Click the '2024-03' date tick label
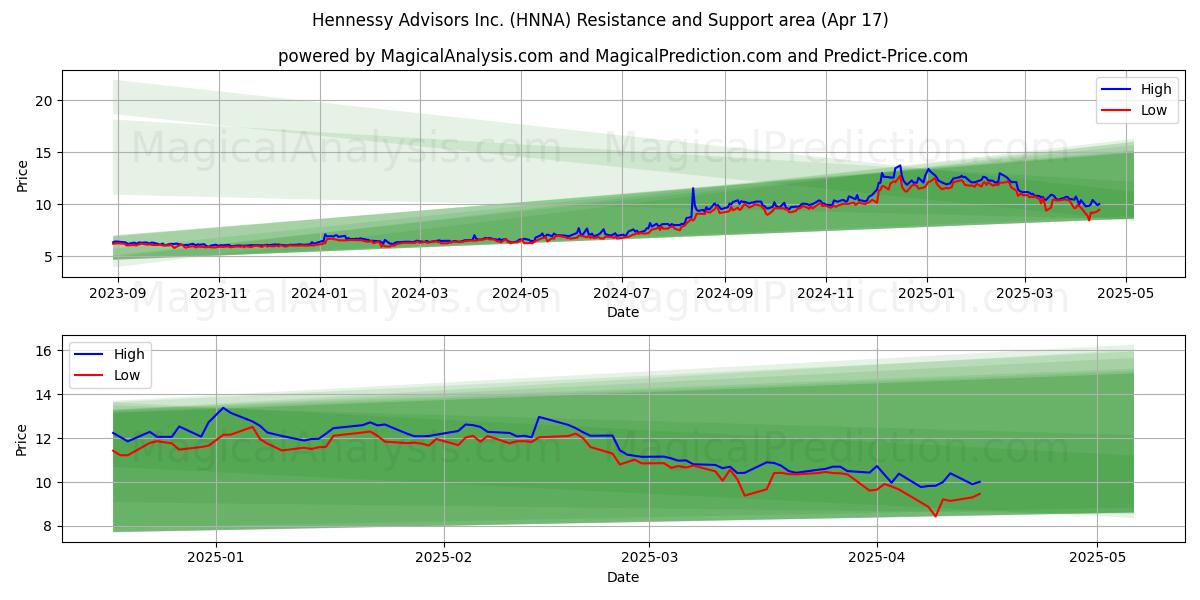Image resolution: width=1200 pixels, height=600 pixels. click(x=420, y=295)
